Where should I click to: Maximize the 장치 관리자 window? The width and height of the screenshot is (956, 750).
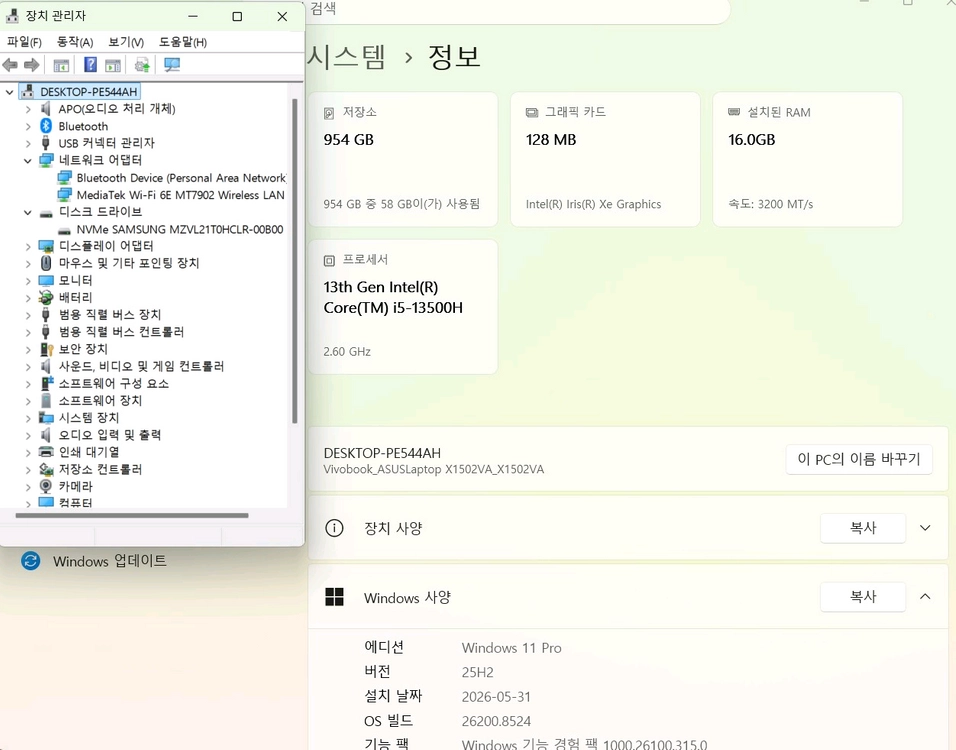coord(237,16)
